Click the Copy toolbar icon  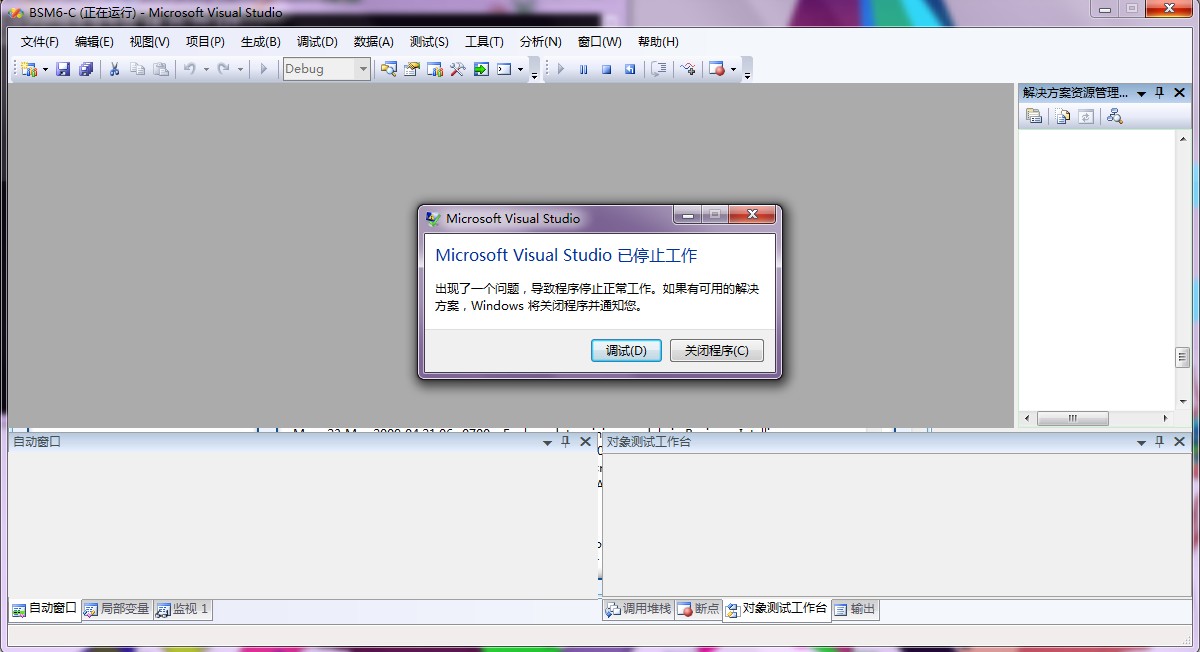click(137, 69)
